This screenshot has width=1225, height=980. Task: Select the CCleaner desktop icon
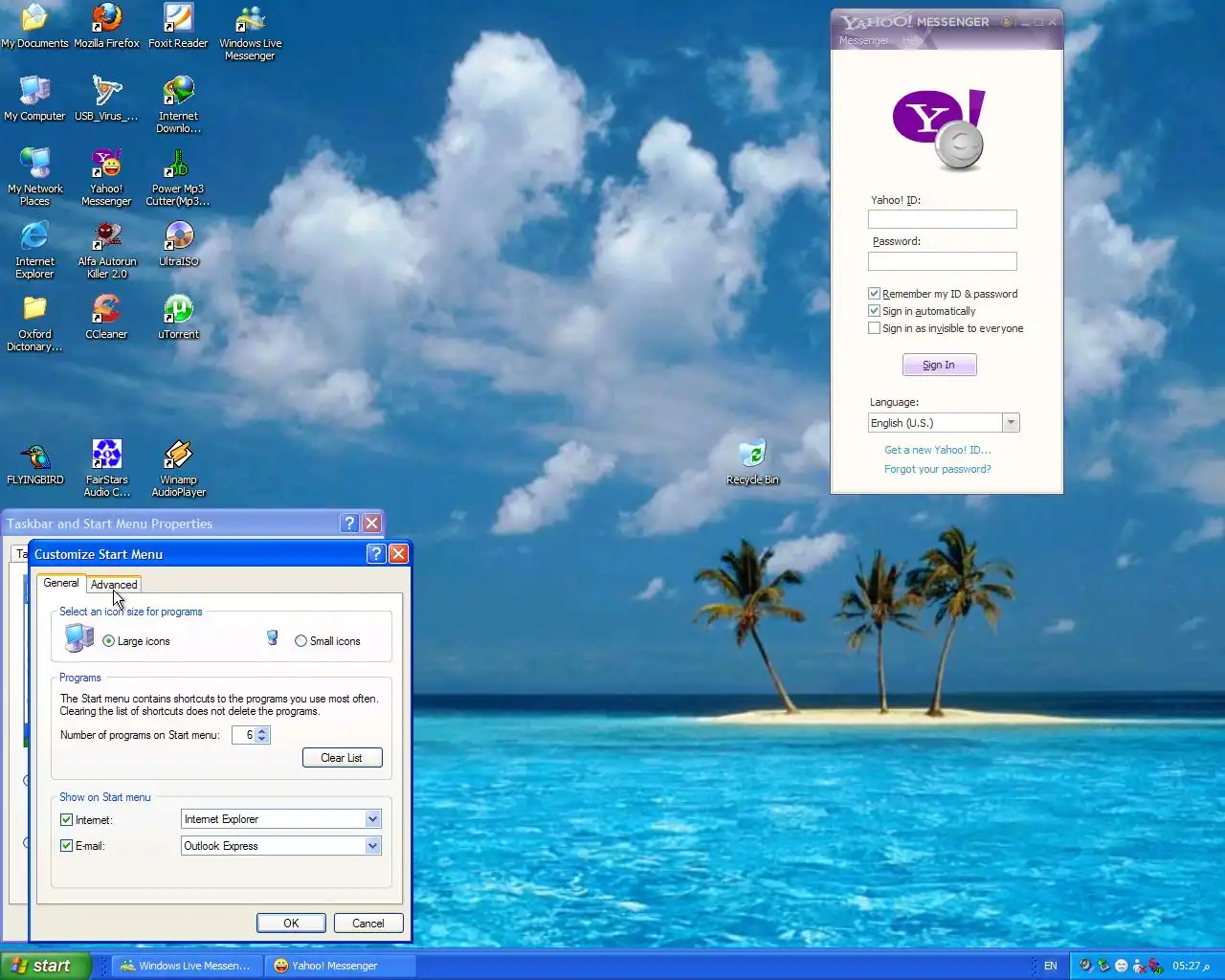pos(106,318)
